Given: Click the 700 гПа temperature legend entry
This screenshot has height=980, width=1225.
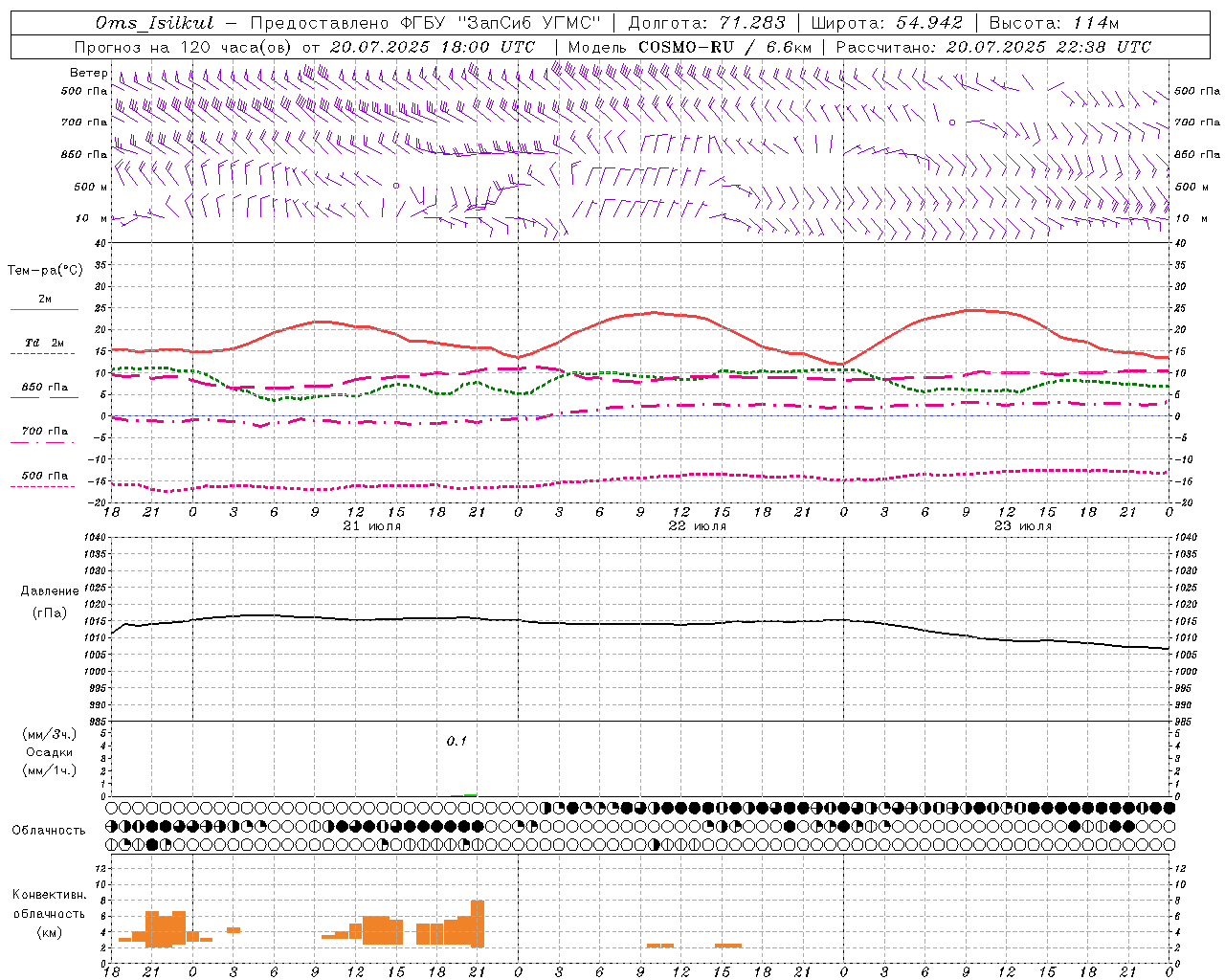Looking at the screenshot, I should [x=44, y=432].
